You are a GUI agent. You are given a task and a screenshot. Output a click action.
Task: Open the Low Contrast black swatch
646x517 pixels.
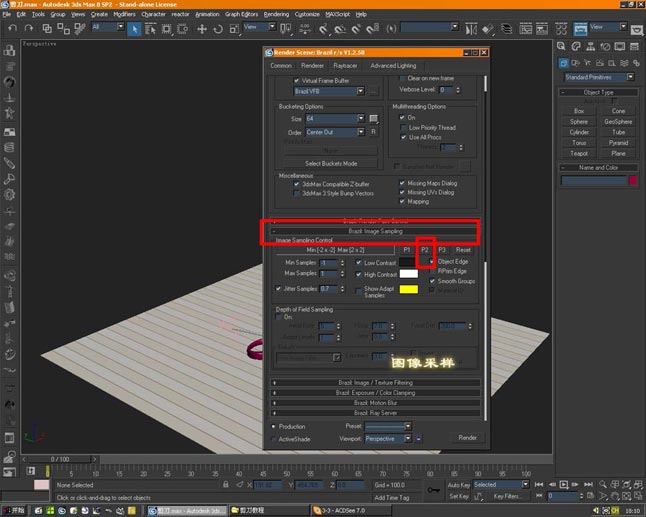point(407,262)
